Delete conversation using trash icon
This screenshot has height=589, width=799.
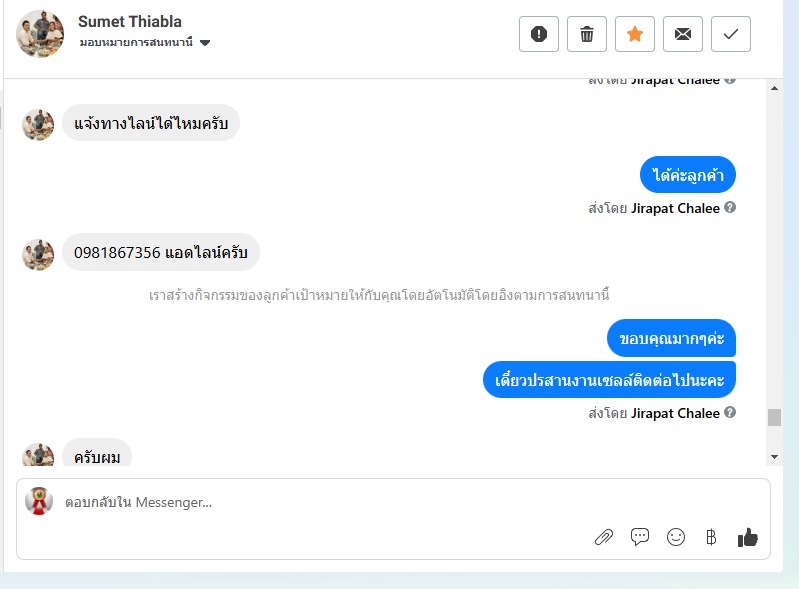tap(587, 34)
